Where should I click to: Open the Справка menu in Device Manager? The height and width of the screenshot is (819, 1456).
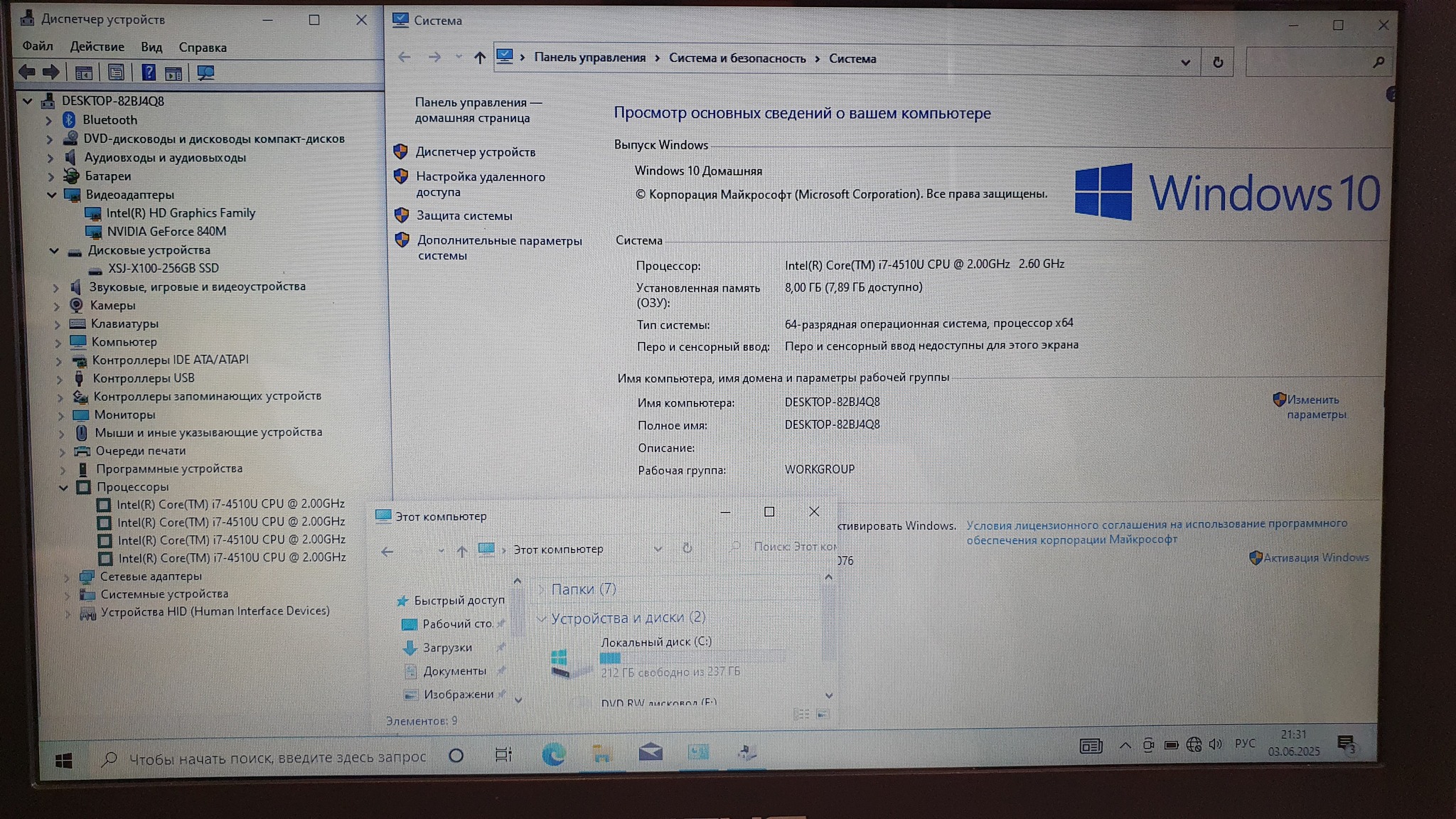(203, 48)
